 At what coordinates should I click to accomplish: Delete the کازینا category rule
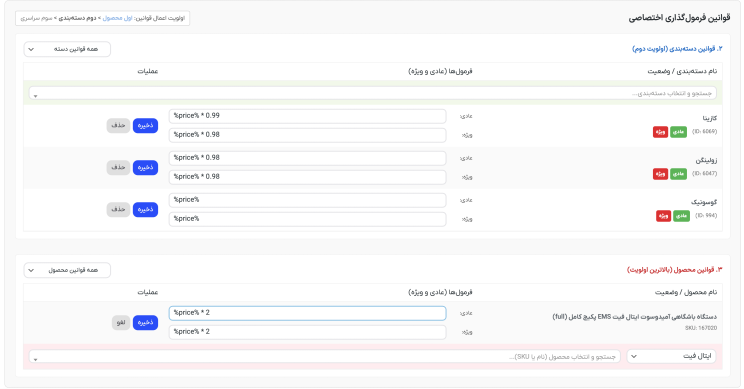coord(118,126)
